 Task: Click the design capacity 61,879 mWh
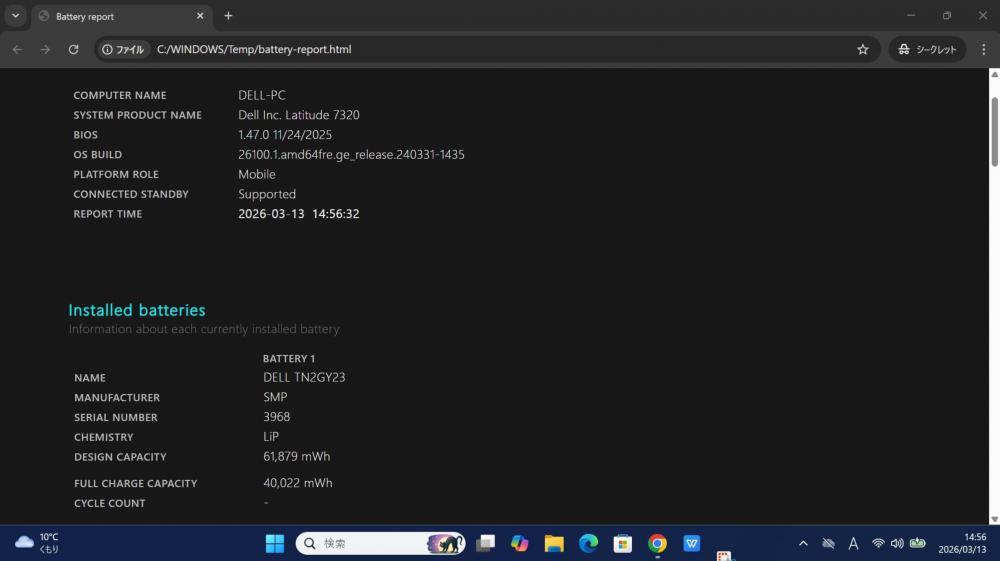(x=297, y=456)
